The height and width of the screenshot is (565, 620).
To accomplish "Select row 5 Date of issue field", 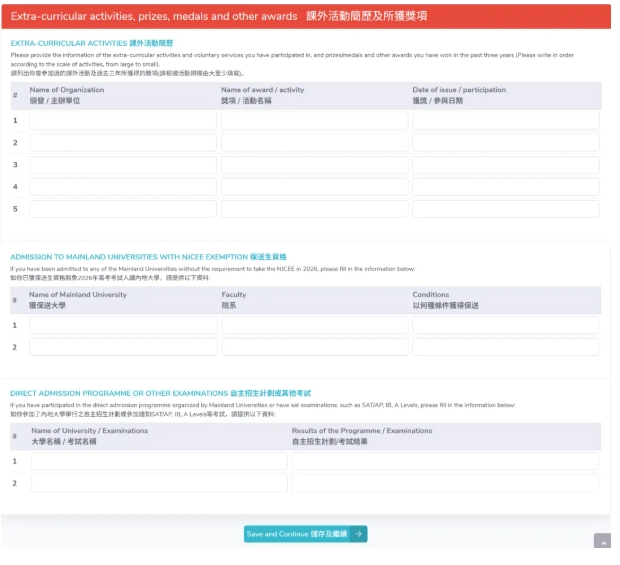I will point(505,209).
